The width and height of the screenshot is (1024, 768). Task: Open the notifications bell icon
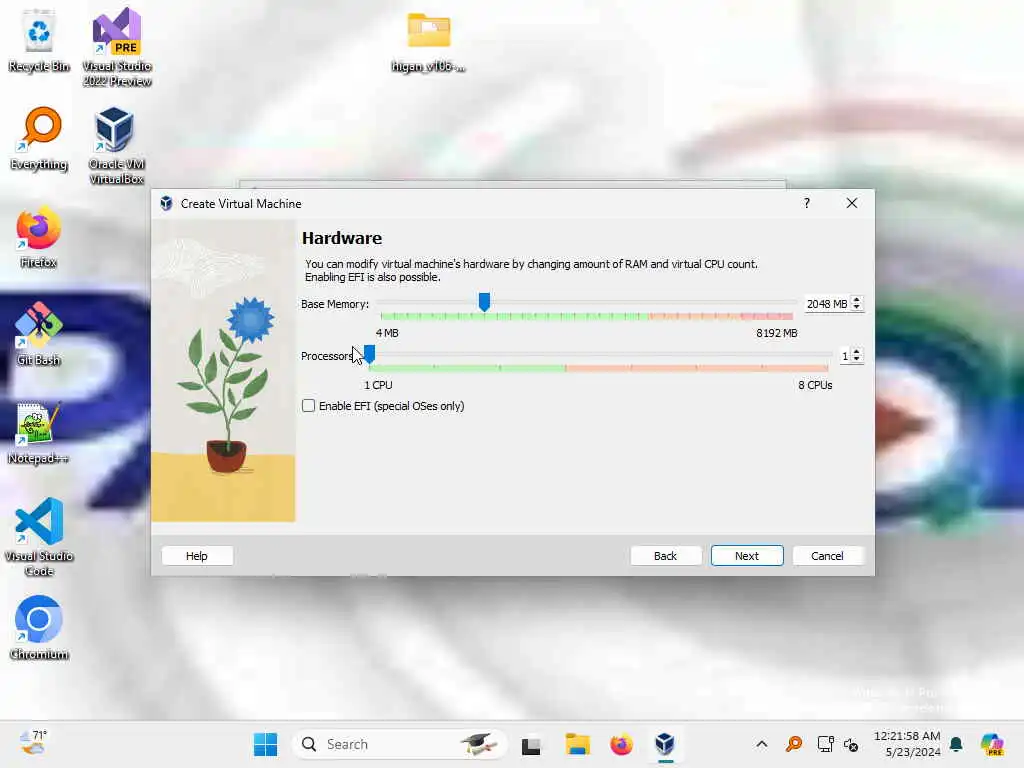click(956, 744)
